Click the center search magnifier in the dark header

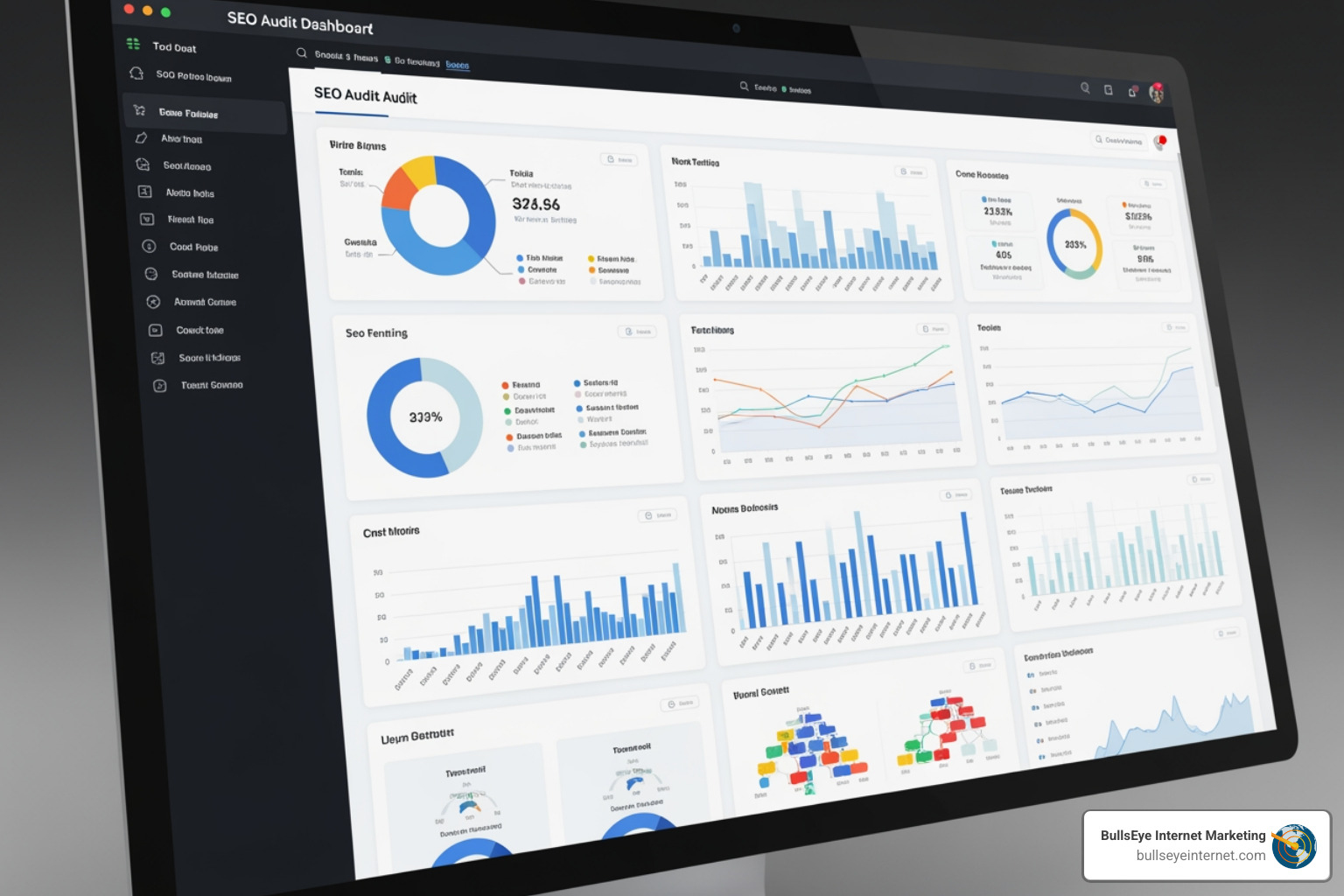pos(745,86)
